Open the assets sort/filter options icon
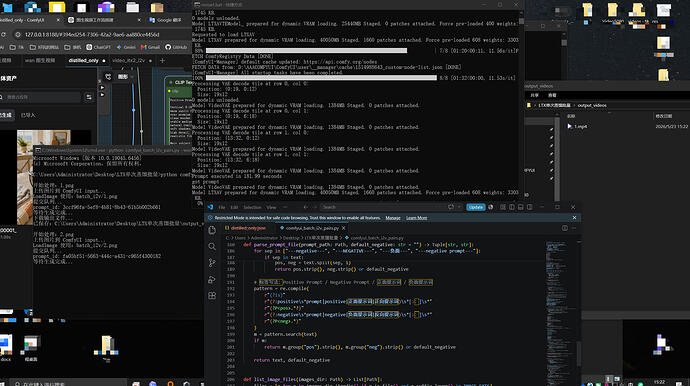The image size is (690, 386). point(89,97)
